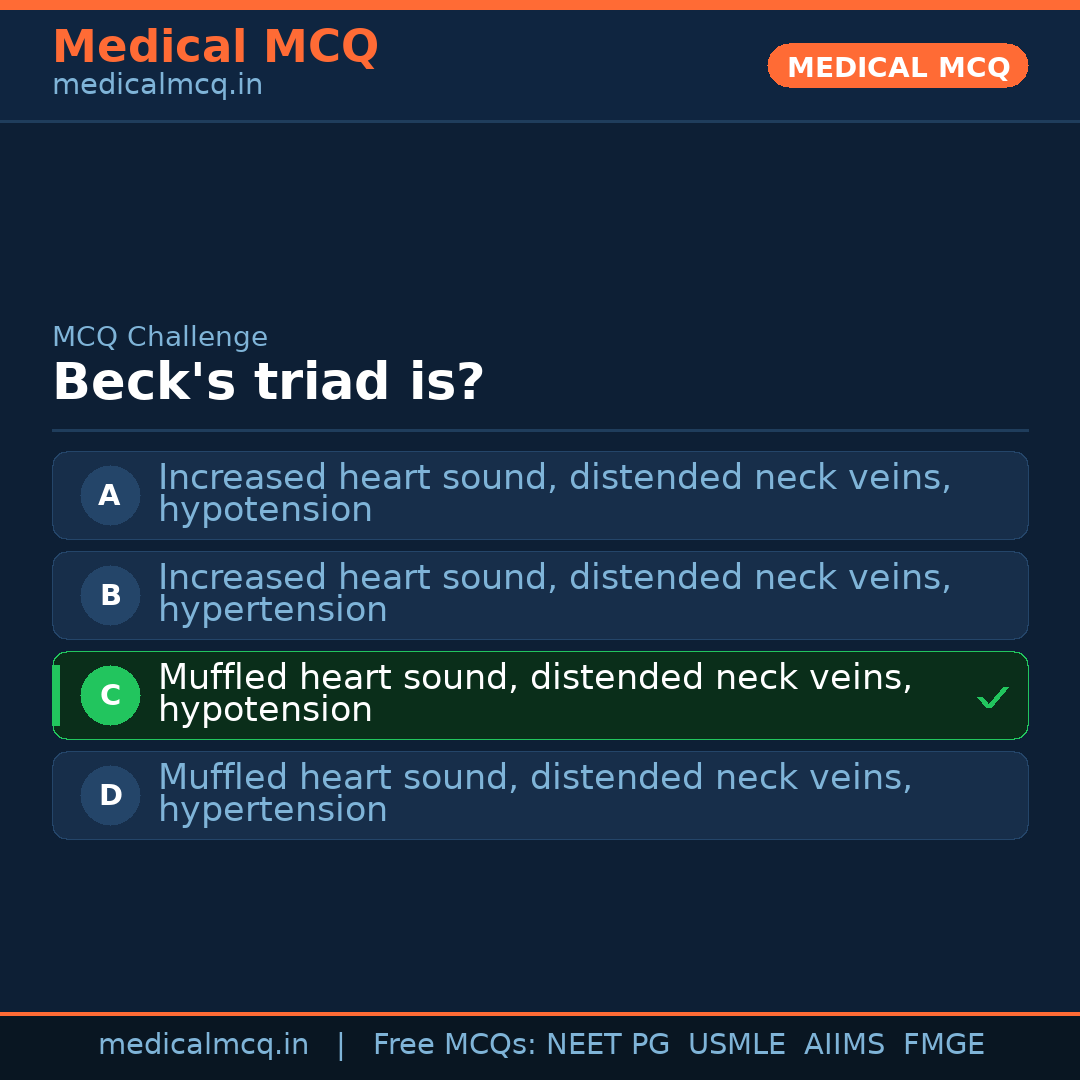Click the question 'Beck's triad is?'
The width and height of the screenshot is (1080, 1080).
pos(268,383)
